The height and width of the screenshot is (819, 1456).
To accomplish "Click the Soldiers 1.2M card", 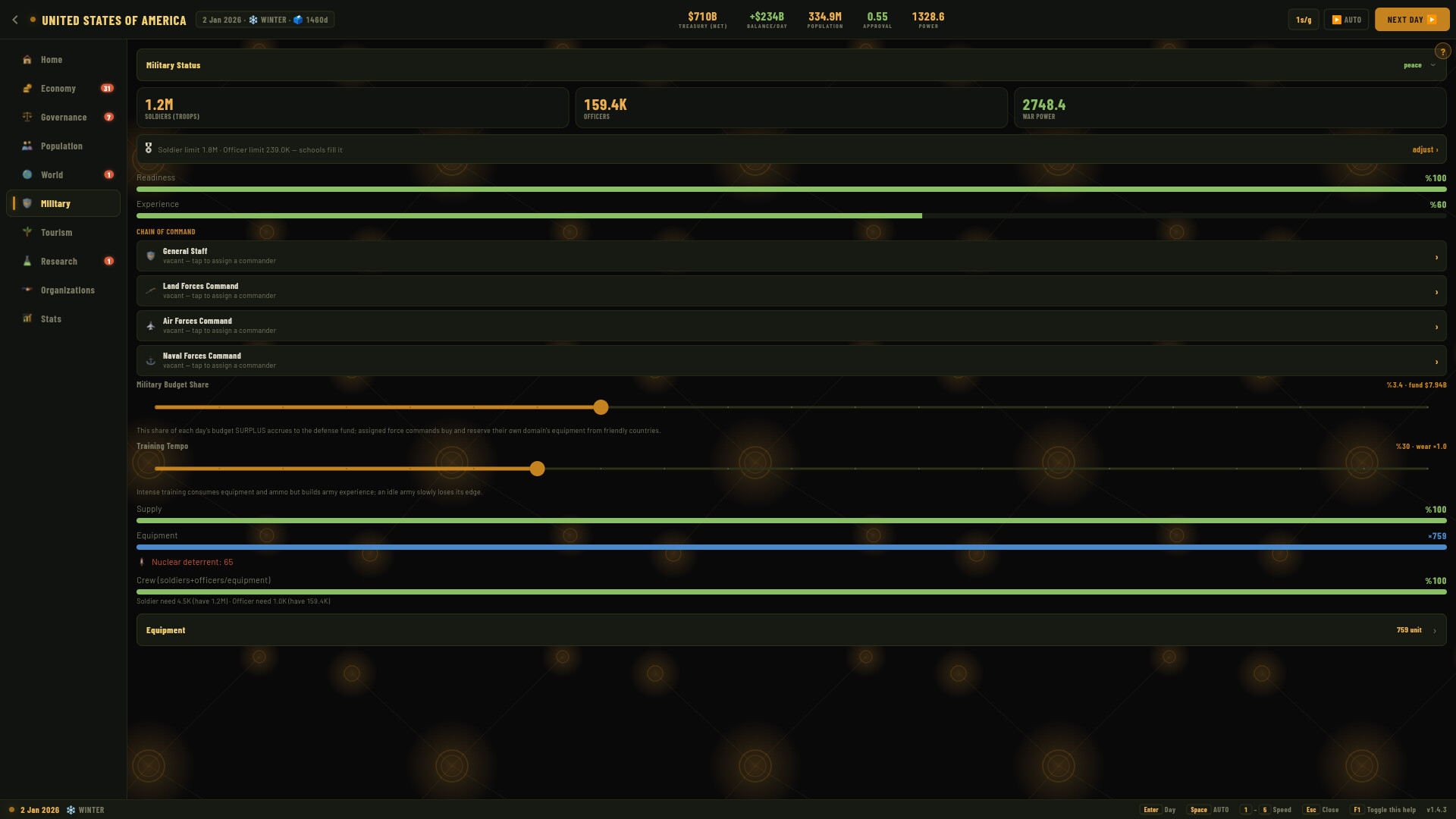I will coord(353,108).
